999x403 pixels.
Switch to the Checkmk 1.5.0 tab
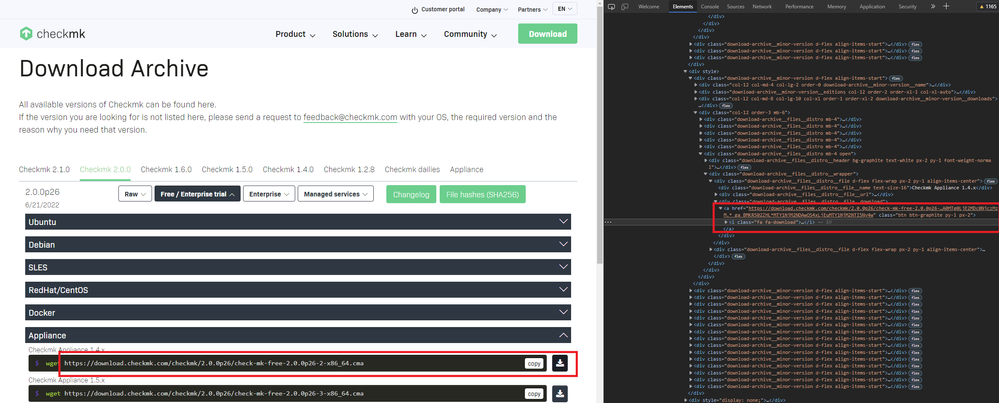[x=227, y=169]
